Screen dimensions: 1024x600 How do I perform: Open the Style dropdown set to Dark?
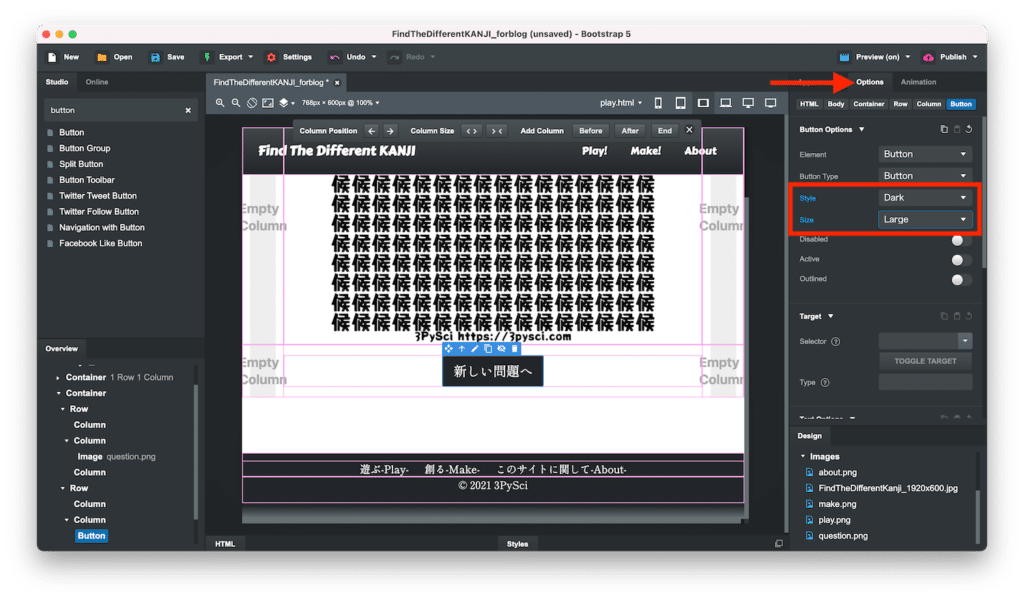tap(925, 198)
